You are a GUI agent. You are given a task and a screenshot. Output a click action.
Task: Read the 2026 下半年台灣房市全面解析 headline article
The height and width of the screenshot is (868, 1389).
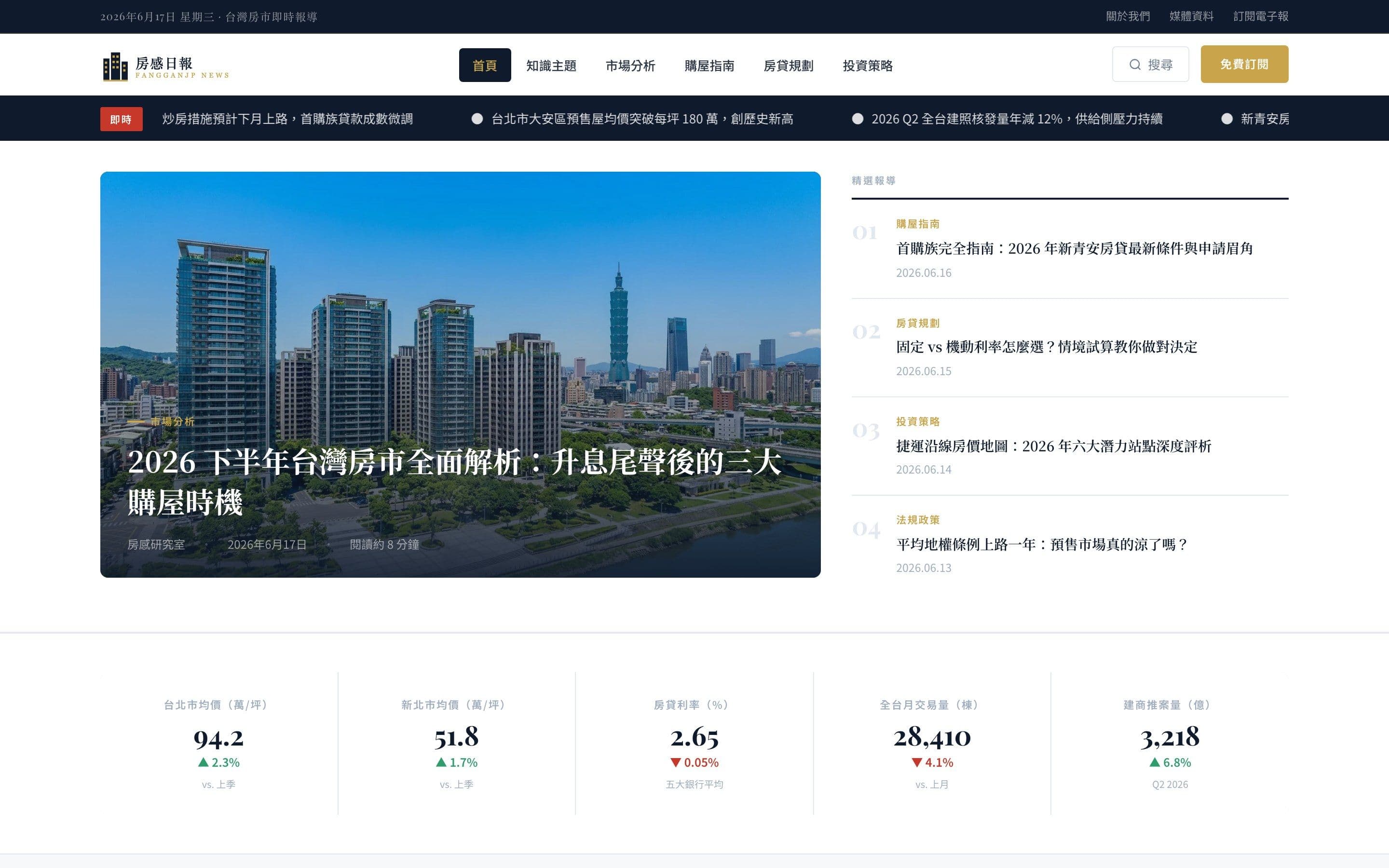pyautogui.click(x=454, y=482)
